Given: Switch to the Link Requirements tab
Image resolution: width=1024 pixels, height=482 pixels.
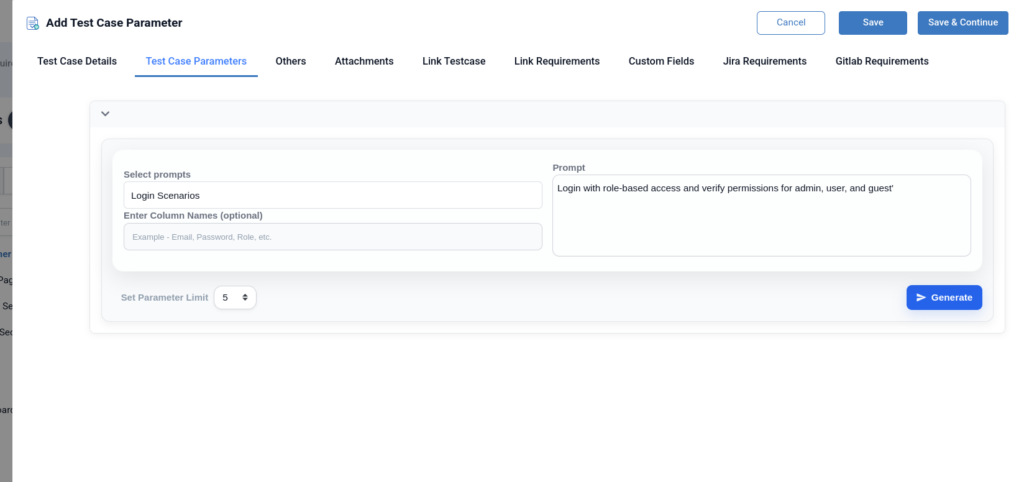Looking at the screenshot, I should pyautogui.click(x=556, y=61).
